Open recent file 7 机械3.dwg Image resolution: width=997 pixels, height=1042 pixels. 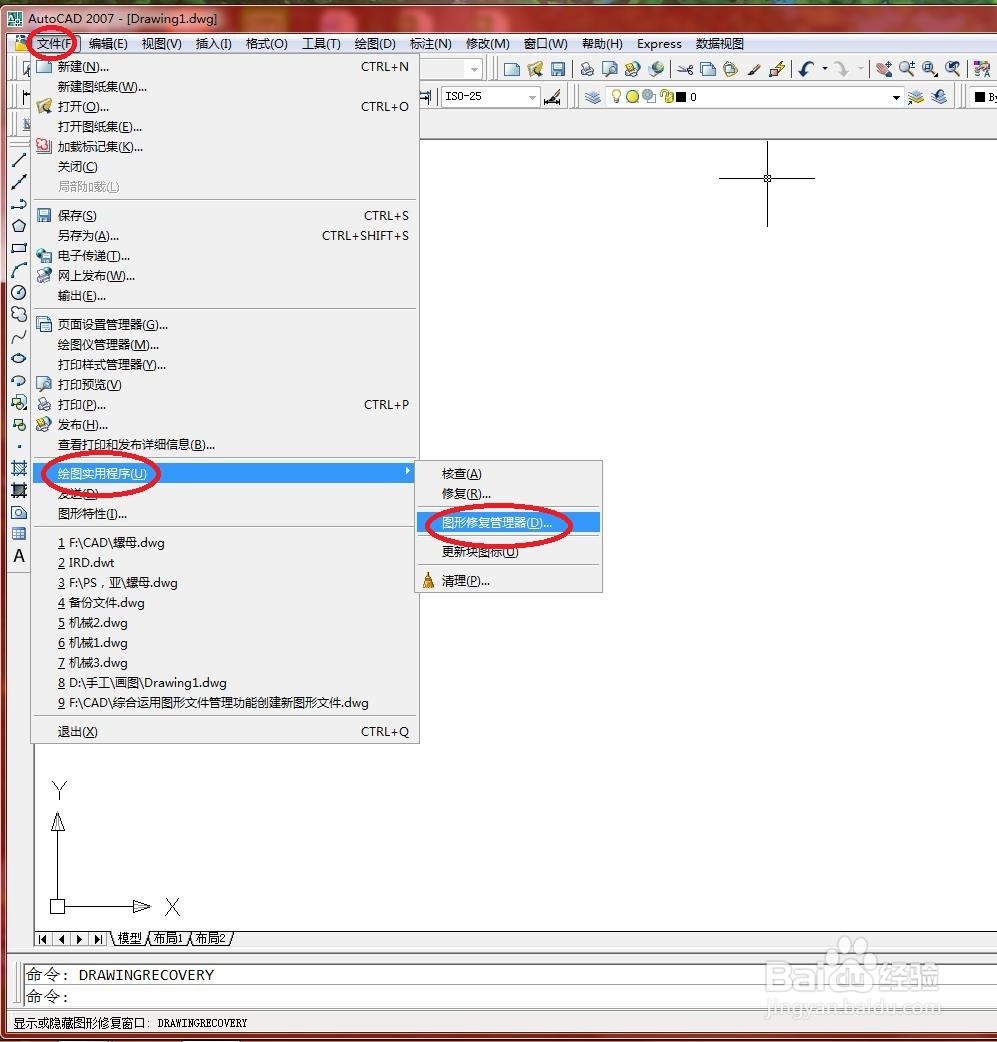[x=225, y=663]
